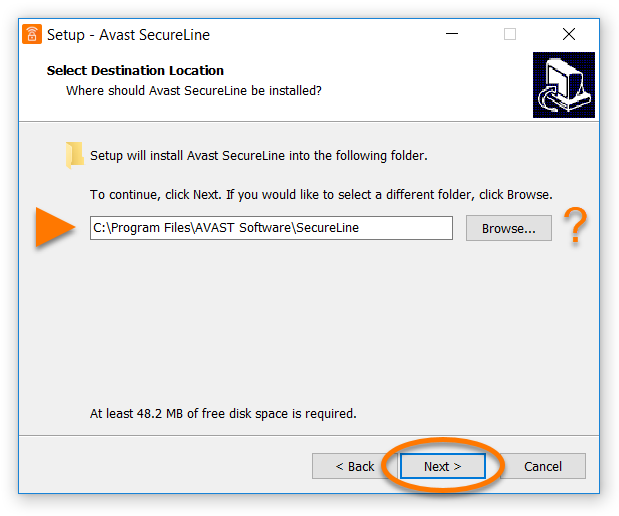Click inside the installation folder path field
This screenshot has width=619, height=516.
click(271, 228)
